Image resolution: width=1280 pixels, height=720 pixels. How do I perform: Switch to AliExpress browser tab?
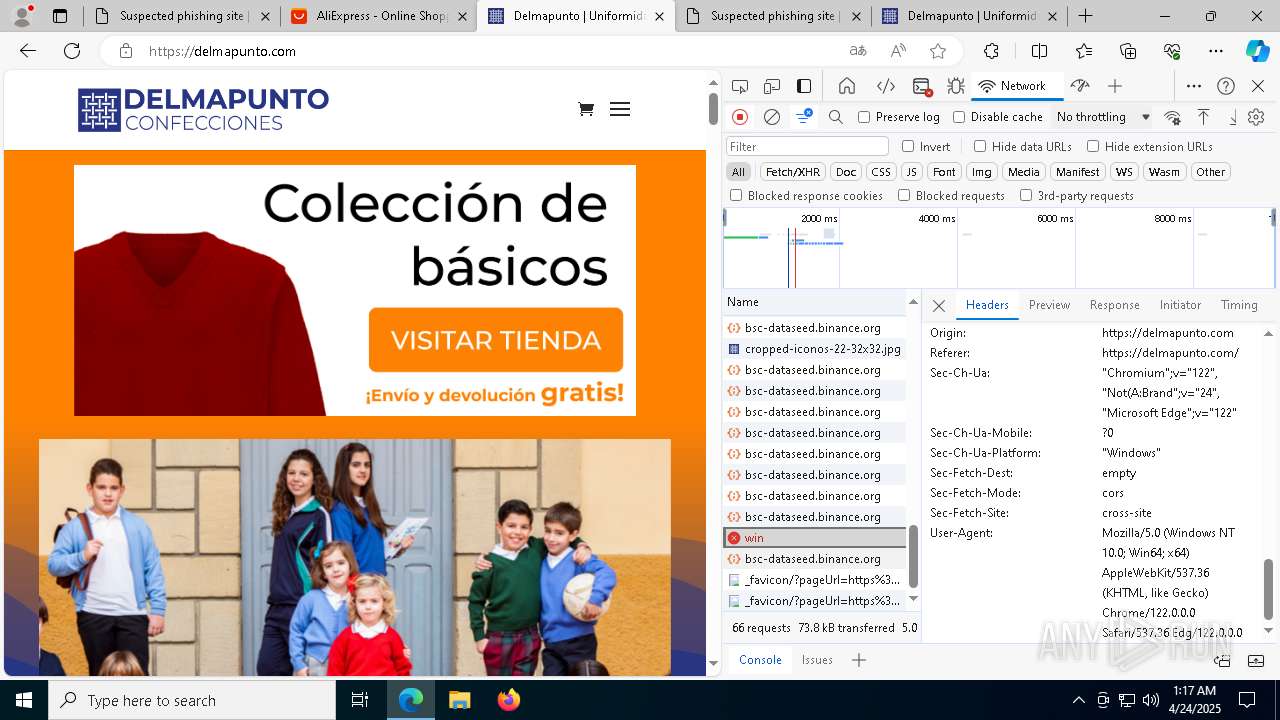click(x=378, y=16)
